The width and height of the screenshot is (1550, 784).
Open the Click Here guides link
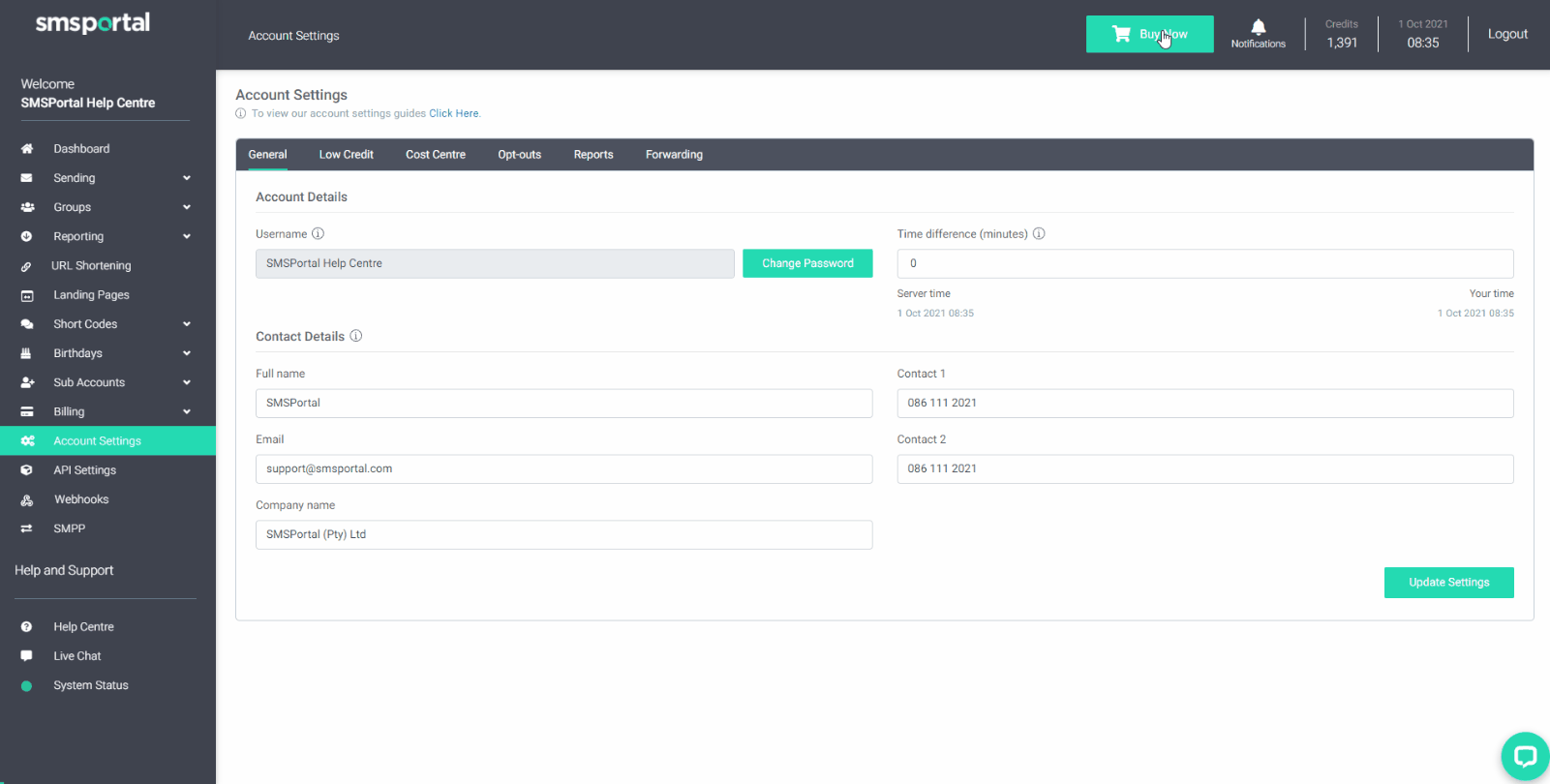454,113
